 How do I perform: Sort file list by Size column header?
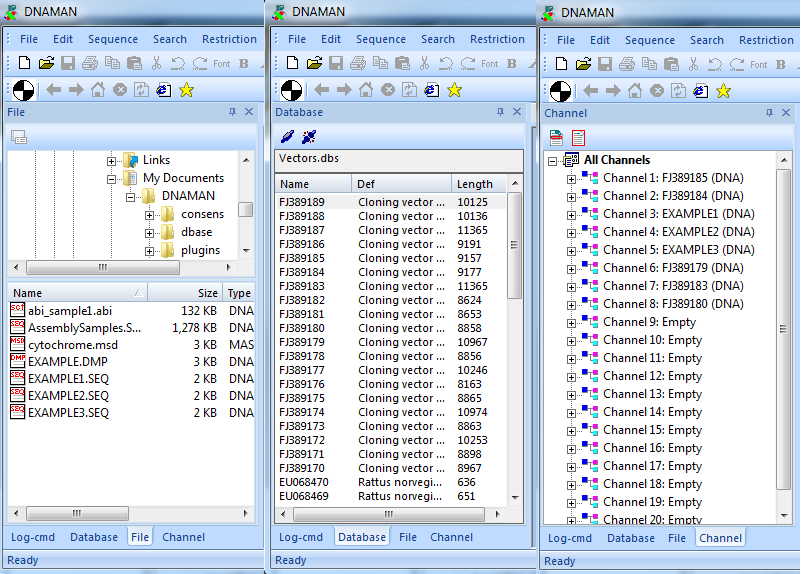pos(185,293)
